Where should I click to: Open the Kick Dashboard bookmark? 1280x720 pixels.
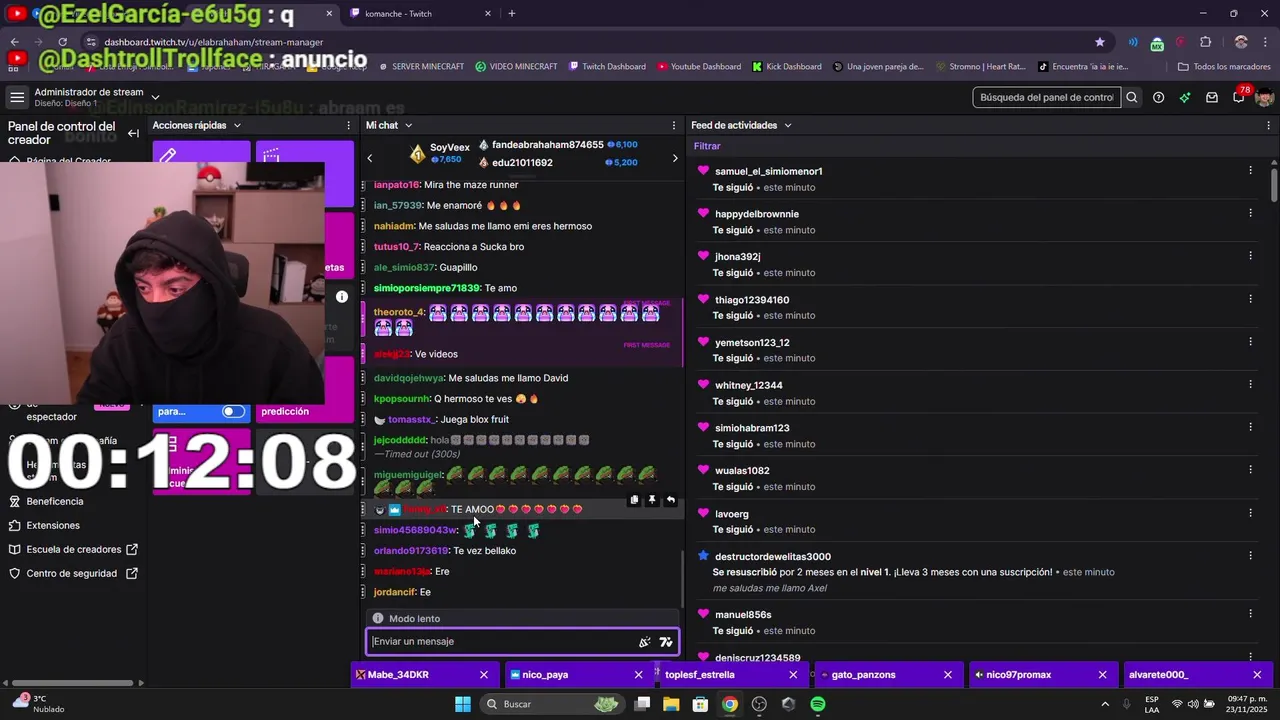(787, 66)
